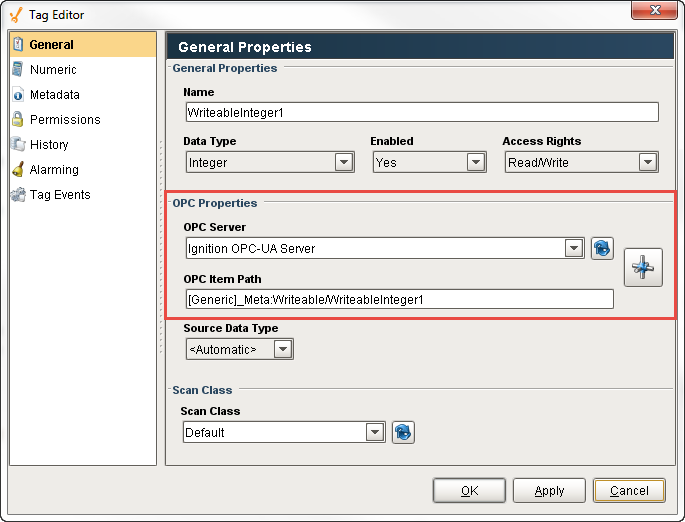Select the General clipboard icon in sidebar
Image resolution: width=685 pixels, height=522 pixels.
18,44
